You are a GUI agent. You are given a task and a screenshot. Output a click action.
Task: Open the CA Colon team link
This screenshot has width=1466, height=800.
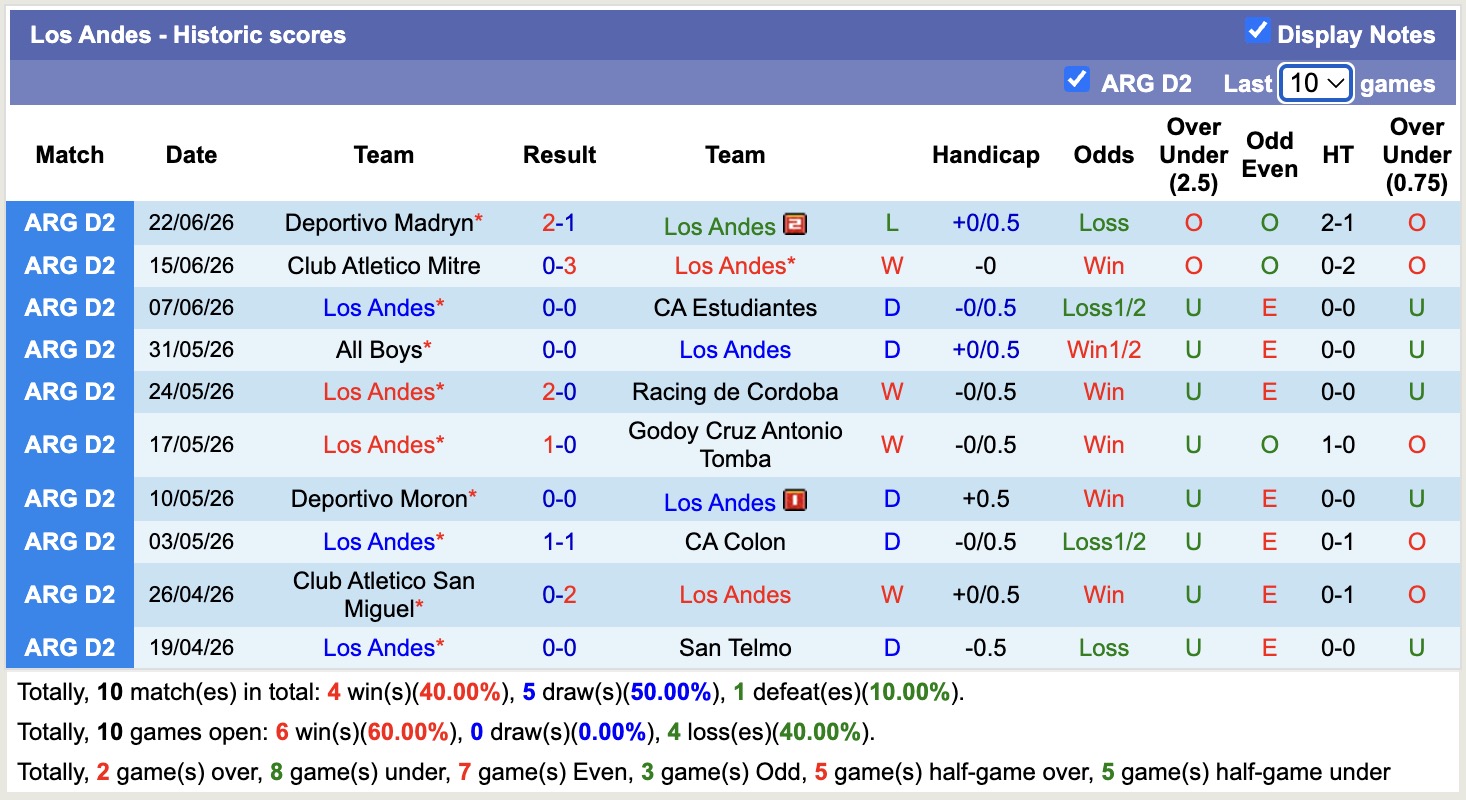[735, 542]
